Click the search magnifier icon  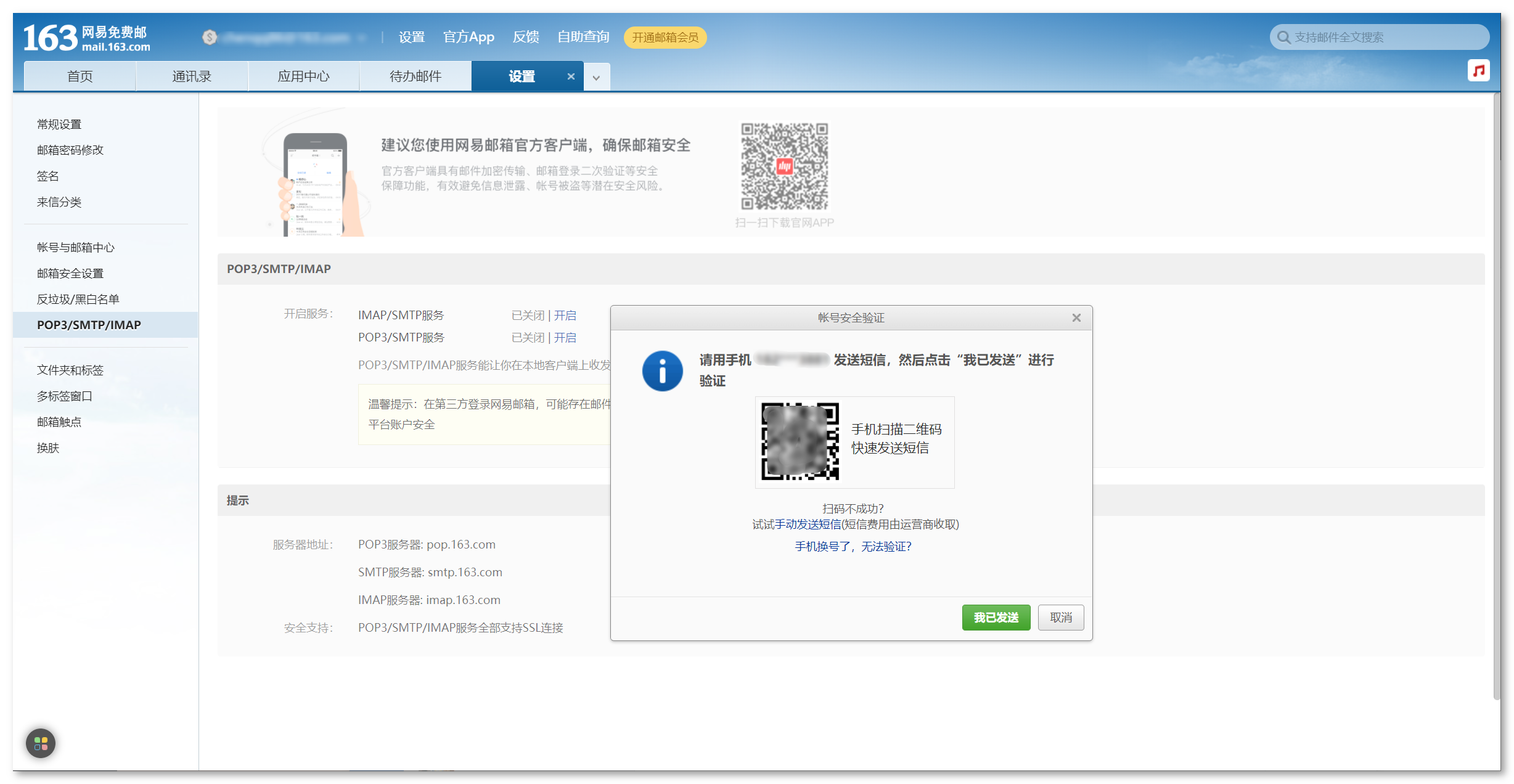(1284, 38)
